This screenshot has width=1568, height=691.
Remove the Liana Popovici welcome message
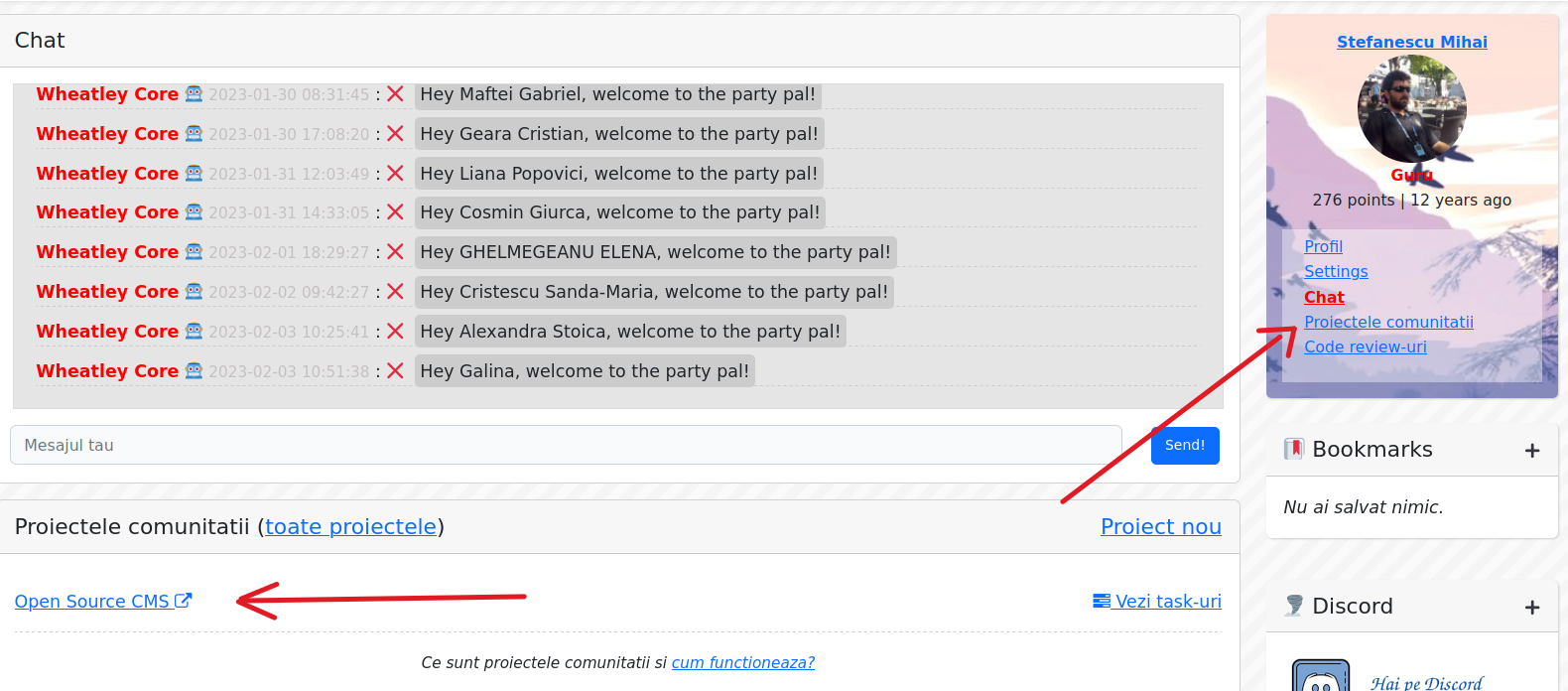point(395,174)
